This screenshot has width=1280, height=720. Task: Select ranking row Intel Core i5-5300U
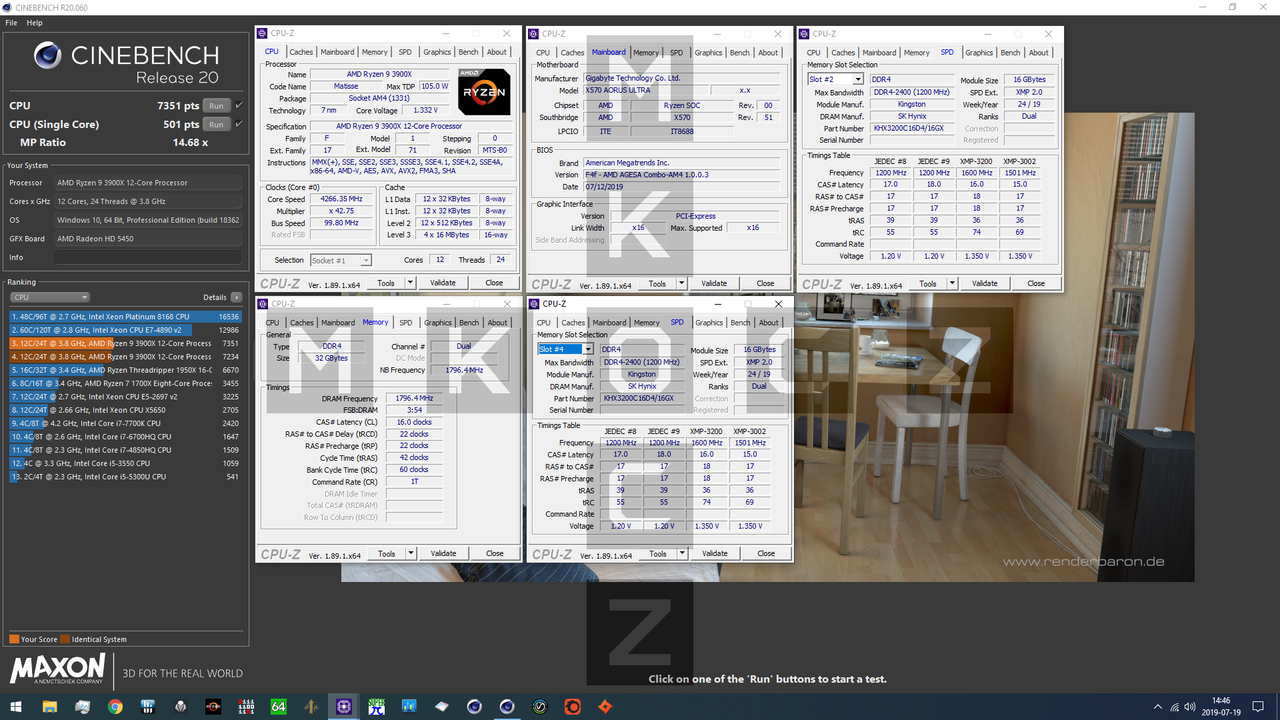click(x=125, y=476)
